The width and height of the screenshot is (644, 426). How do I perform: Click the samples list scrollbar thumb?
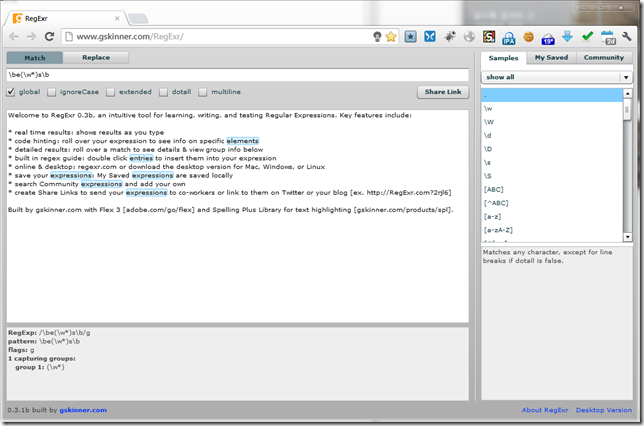[x=627, y=110]
